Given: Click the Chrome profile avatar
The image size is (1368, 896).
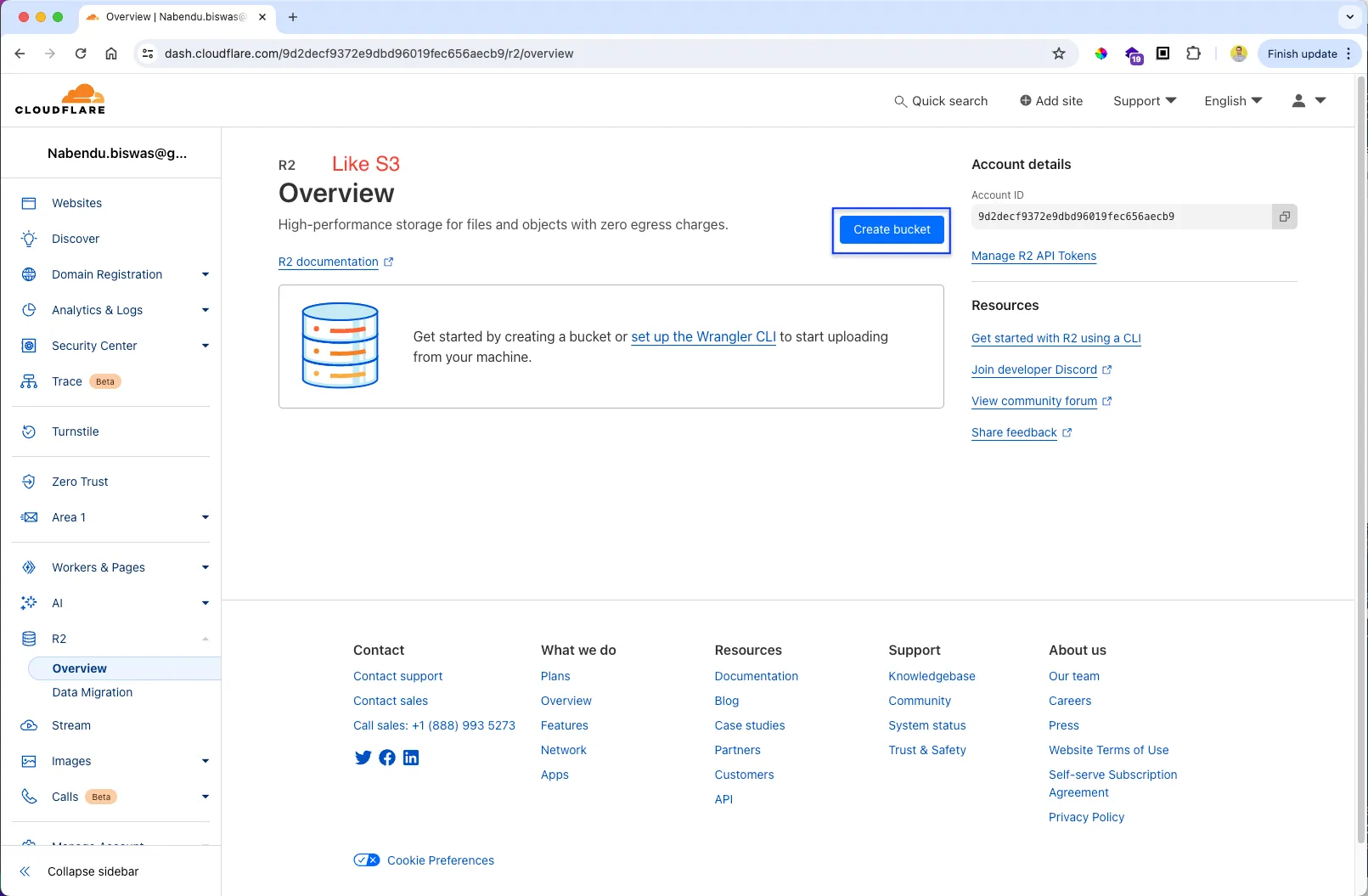Looking at the screenshot, I should point(1239,54).
